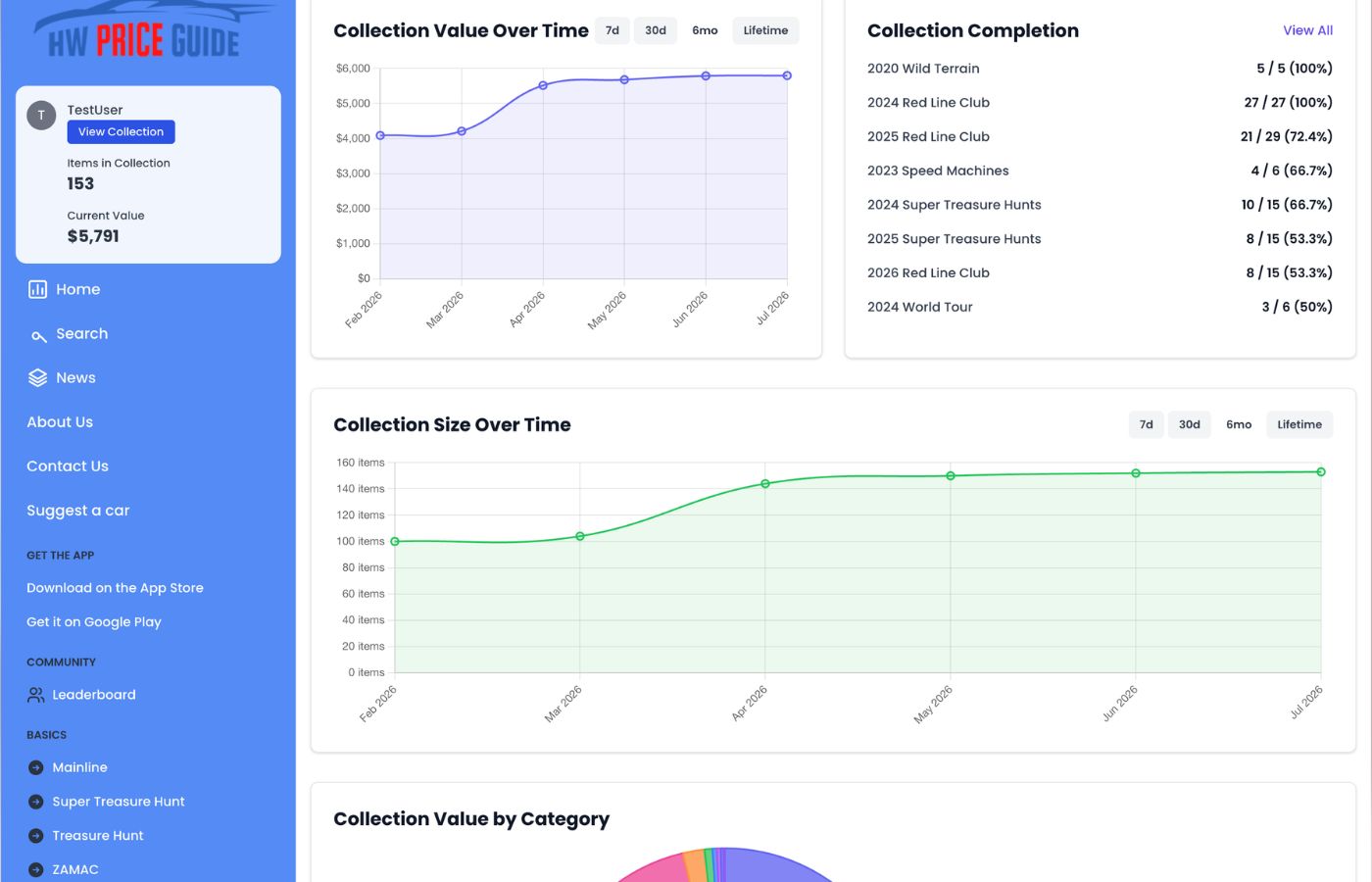Click the $5,791 current value figure
The width and height of the screenshot is (1372, 882).
click(x=93, y=236)
